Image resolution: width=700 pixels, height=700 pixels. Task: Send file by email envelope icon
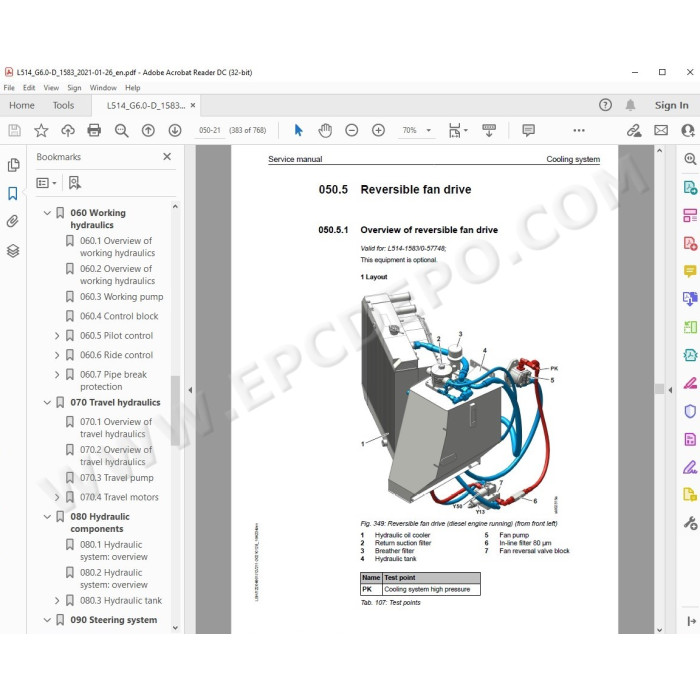point(661,130)
